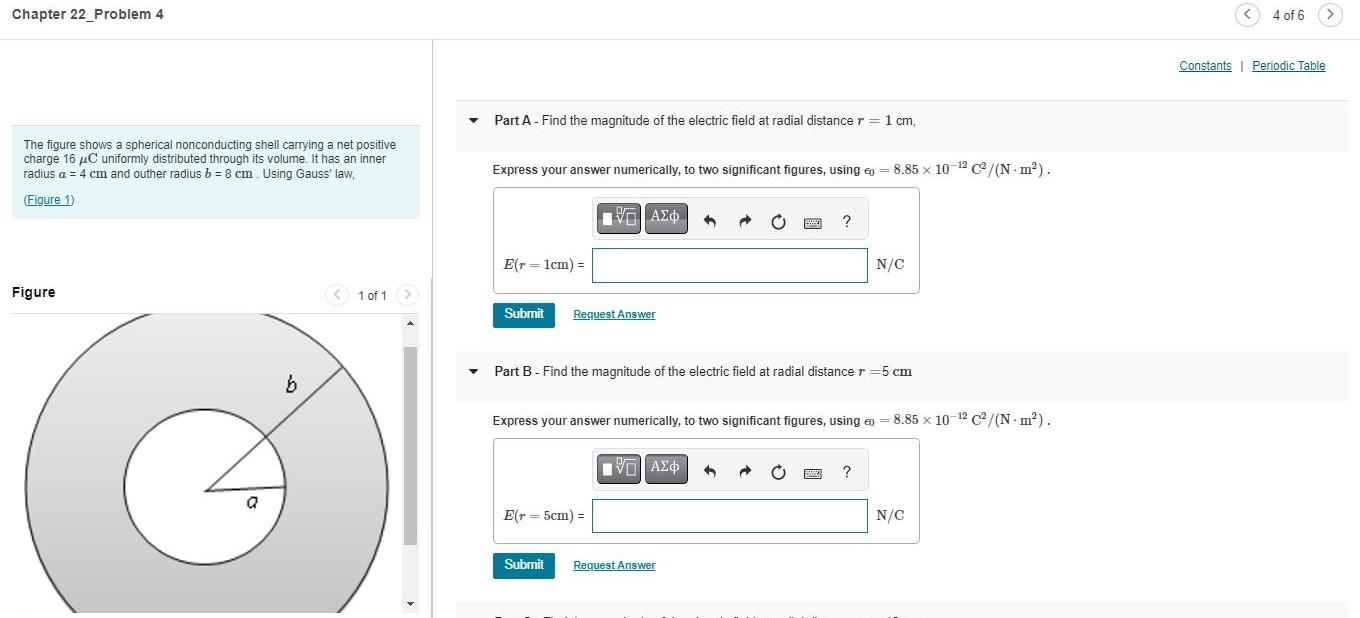The width and height of the screenshot is (1360, 618).
Task: Click the help question mark in Part B
Action: point(847,473)
